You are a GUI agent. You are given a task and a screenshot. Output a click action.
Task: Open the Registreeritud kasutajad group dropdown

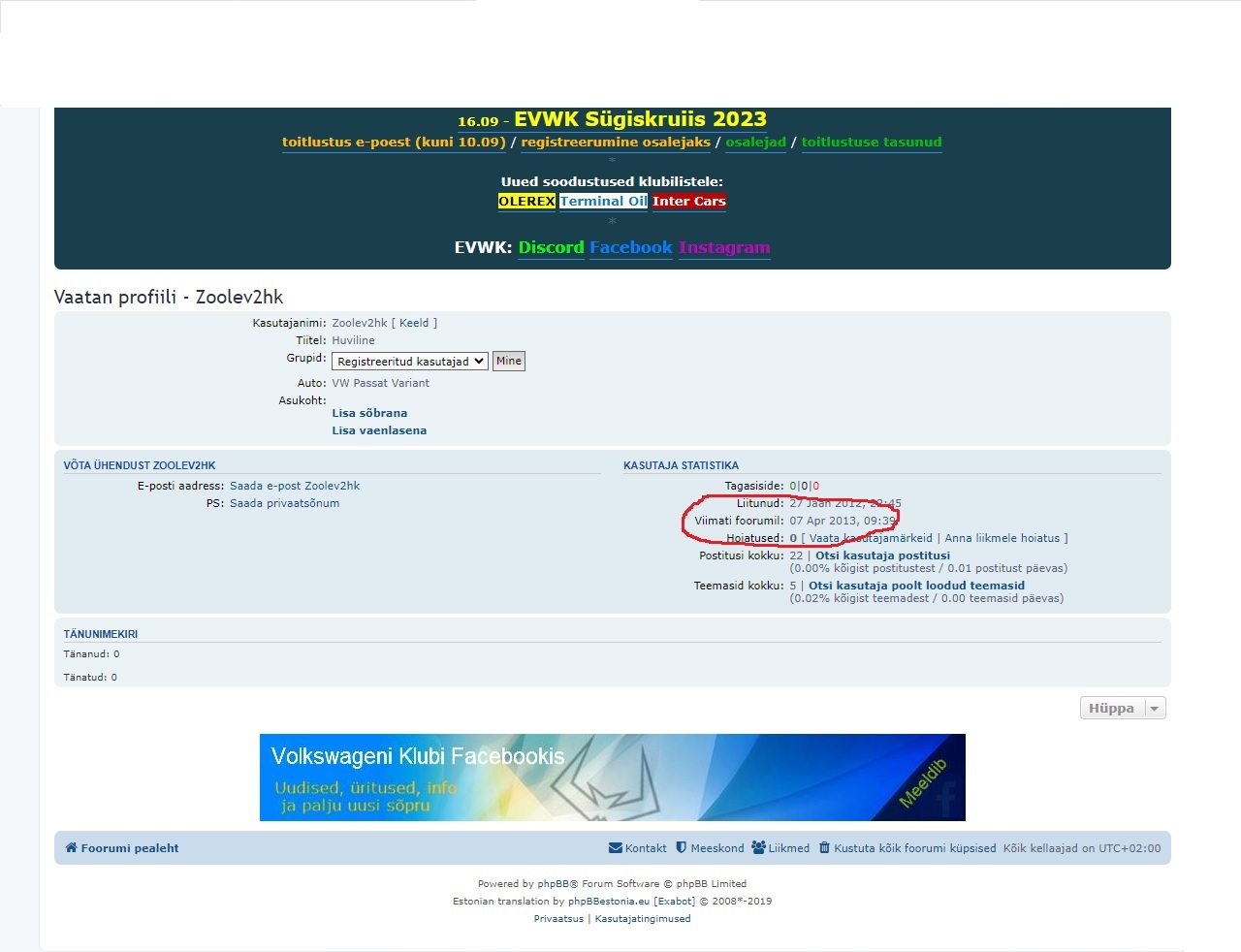click(408, 362)
